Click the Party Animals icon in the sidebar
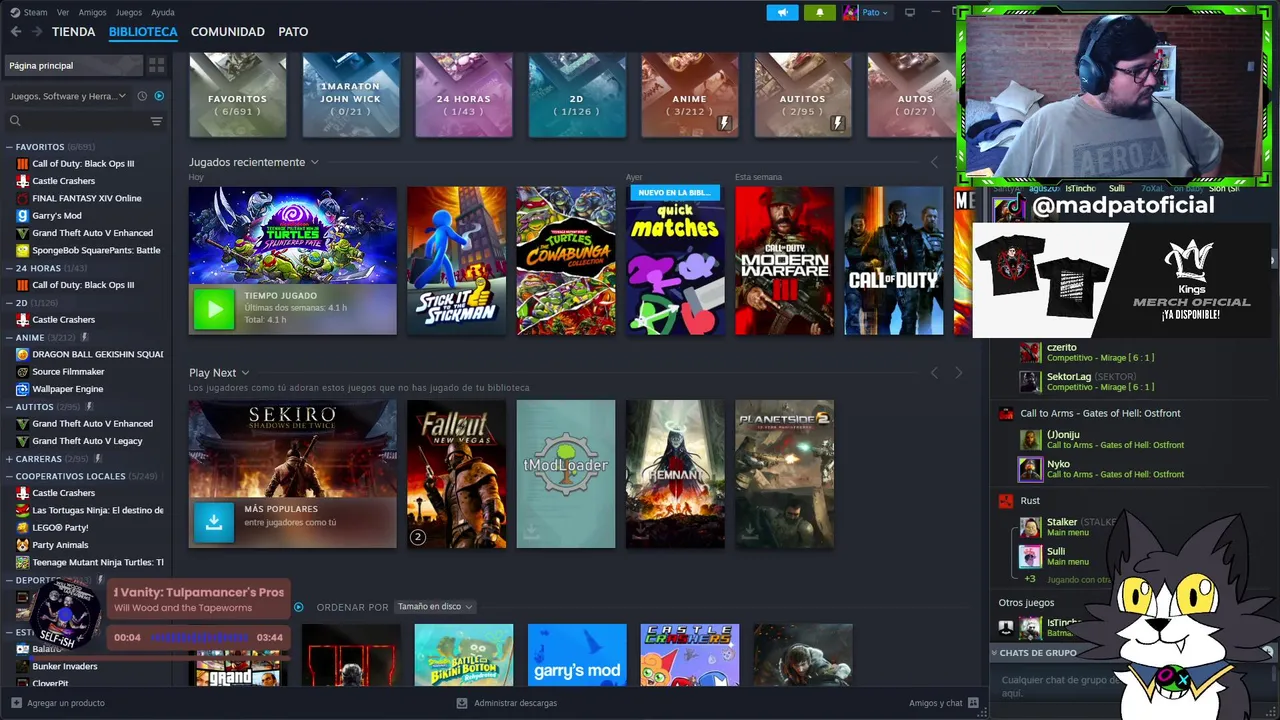 (x=22, y=545)
